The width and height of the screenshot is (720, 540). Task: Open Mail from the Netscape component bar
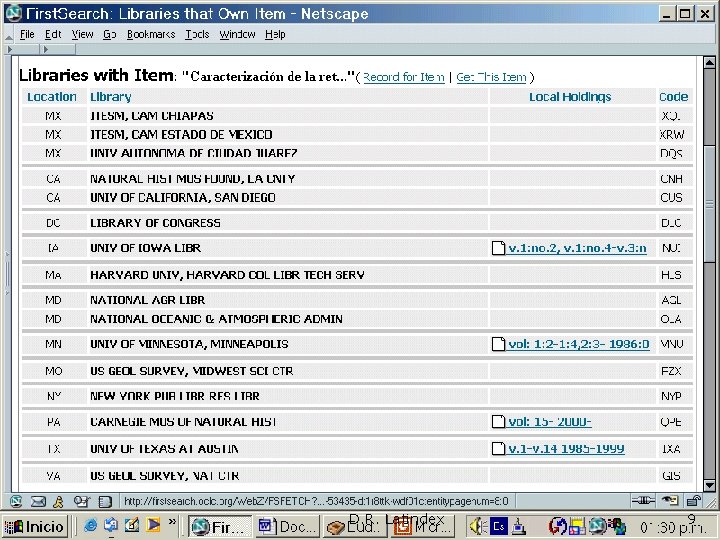coord(38,501)
